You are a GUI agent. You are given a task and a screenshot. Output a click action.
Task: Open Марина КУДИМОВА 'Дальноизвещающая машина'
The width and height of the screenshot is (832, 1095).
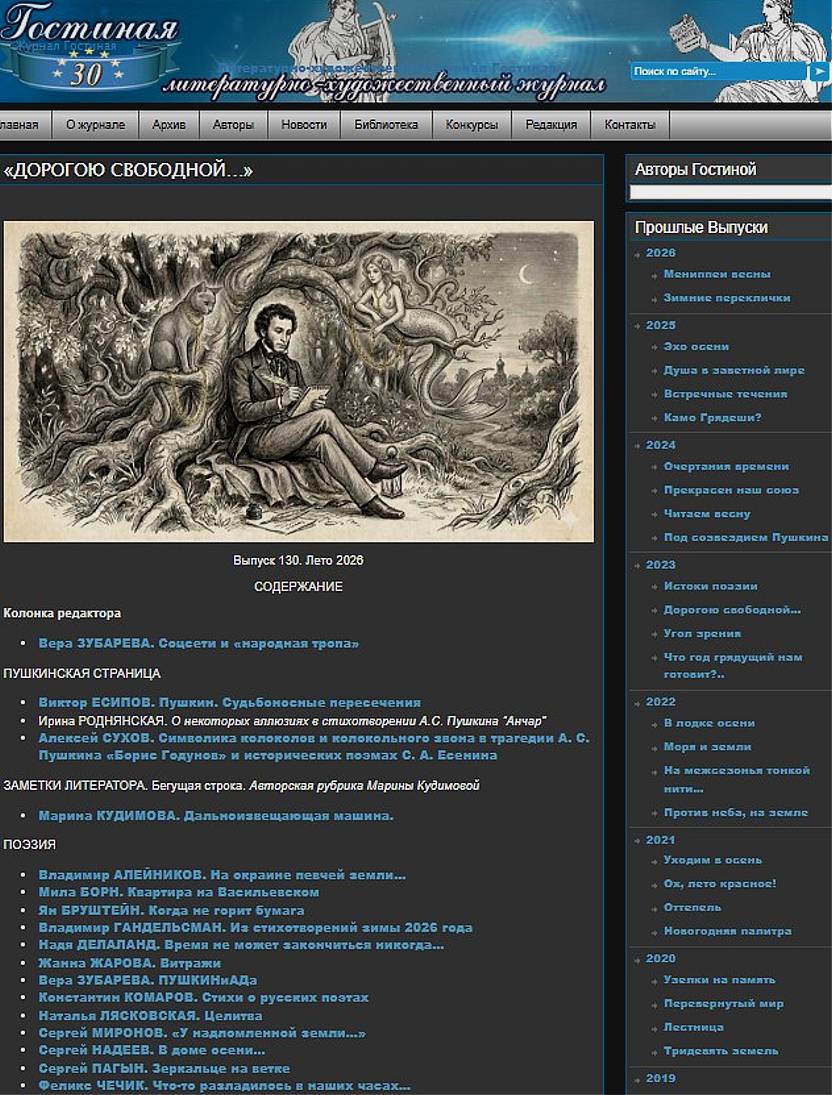point(216,816)
